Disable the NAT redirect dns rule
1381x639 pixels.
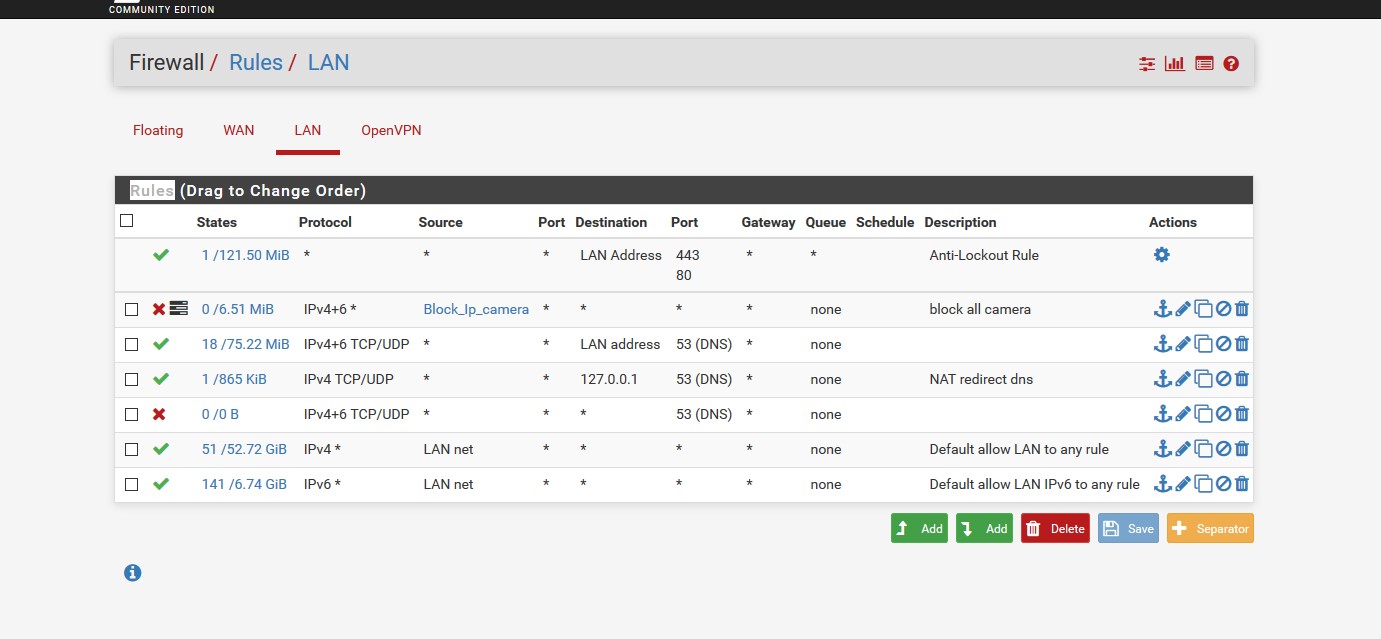[1222, 379]
